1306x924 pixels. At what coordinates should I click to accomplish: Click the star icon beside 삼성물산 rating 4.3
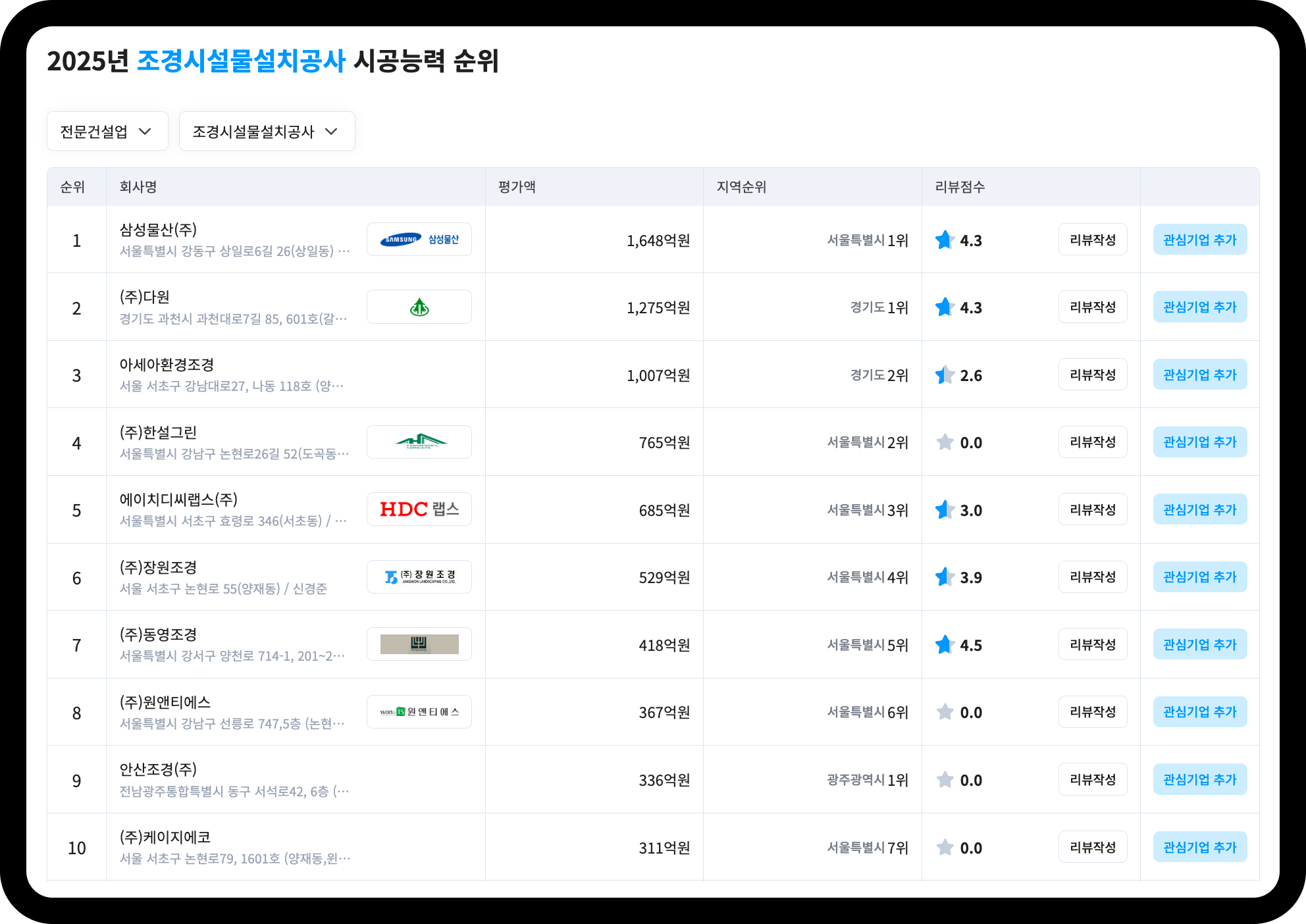pos(945,240)
